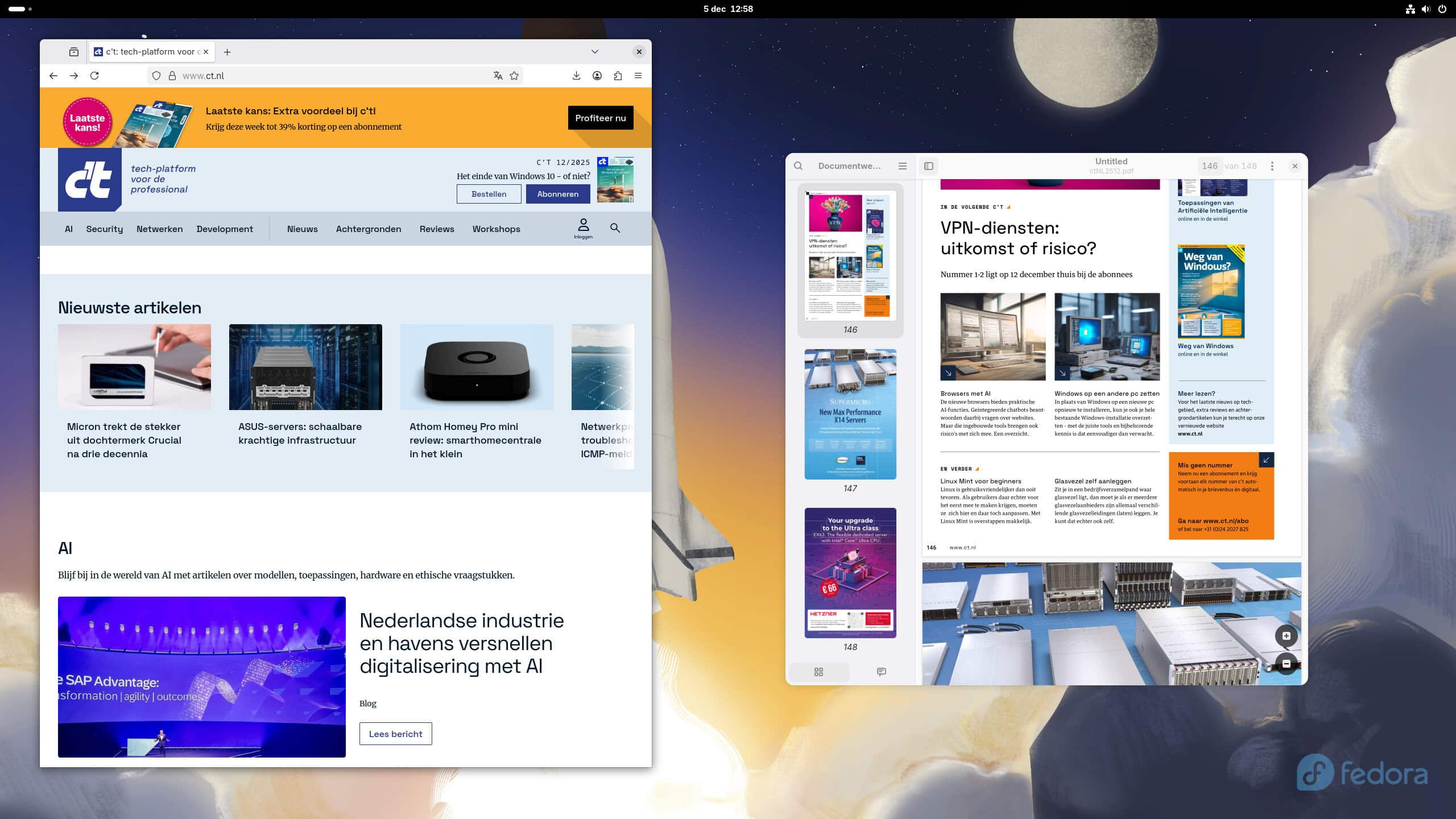Open the three-dot menu in the PDF viewer

coord(1272,166)
